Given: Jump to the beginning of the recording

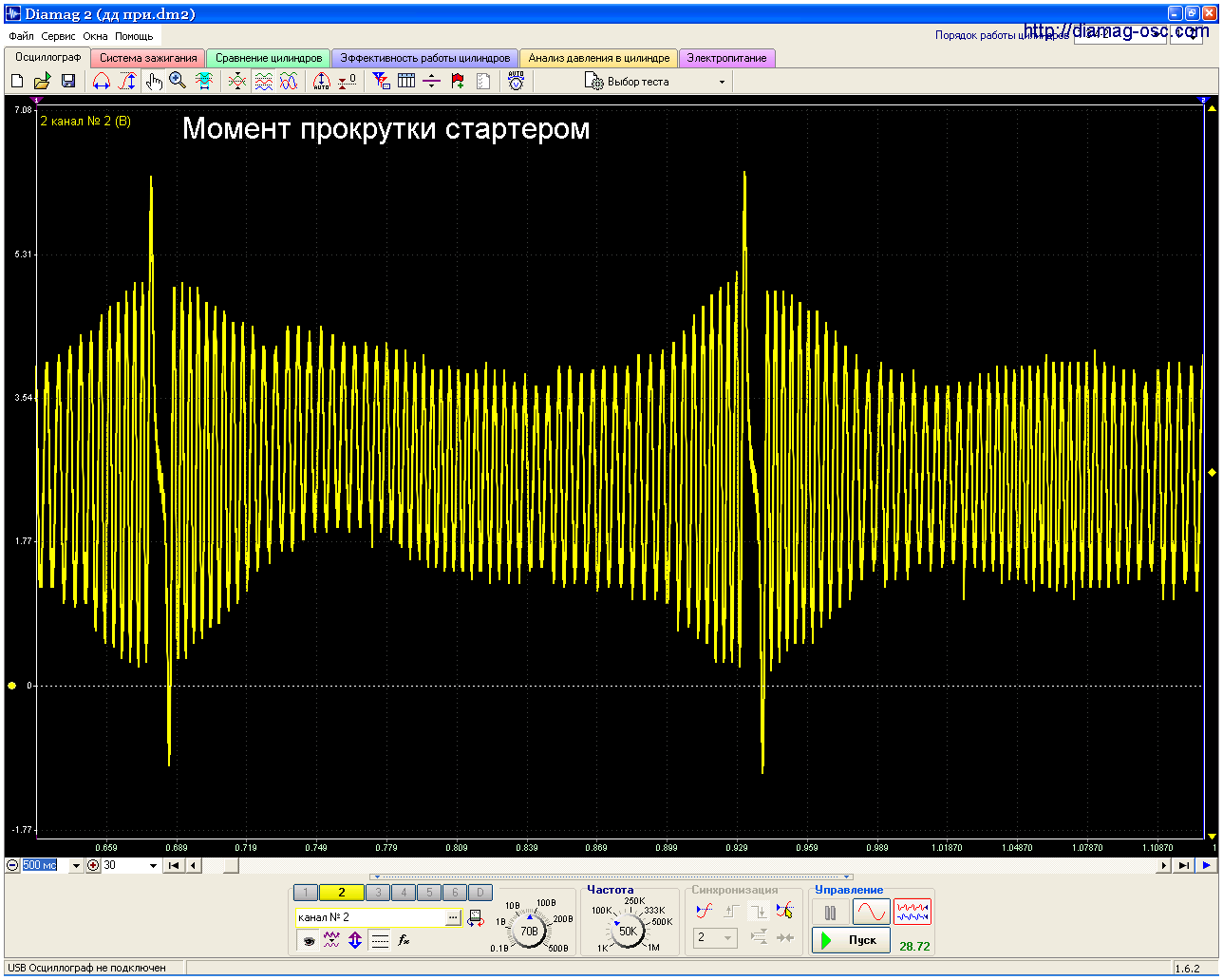Looking at the screenshot, I should point(174,865).
